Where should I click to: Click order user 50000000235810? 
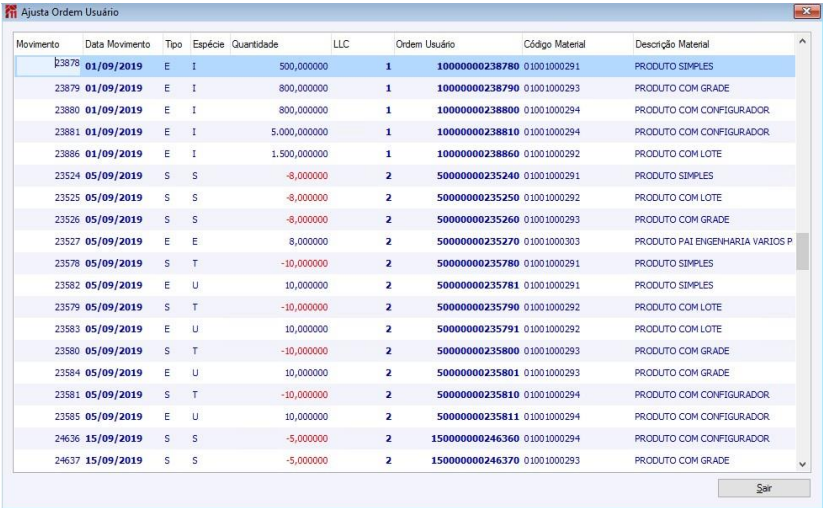pos(478,395)
